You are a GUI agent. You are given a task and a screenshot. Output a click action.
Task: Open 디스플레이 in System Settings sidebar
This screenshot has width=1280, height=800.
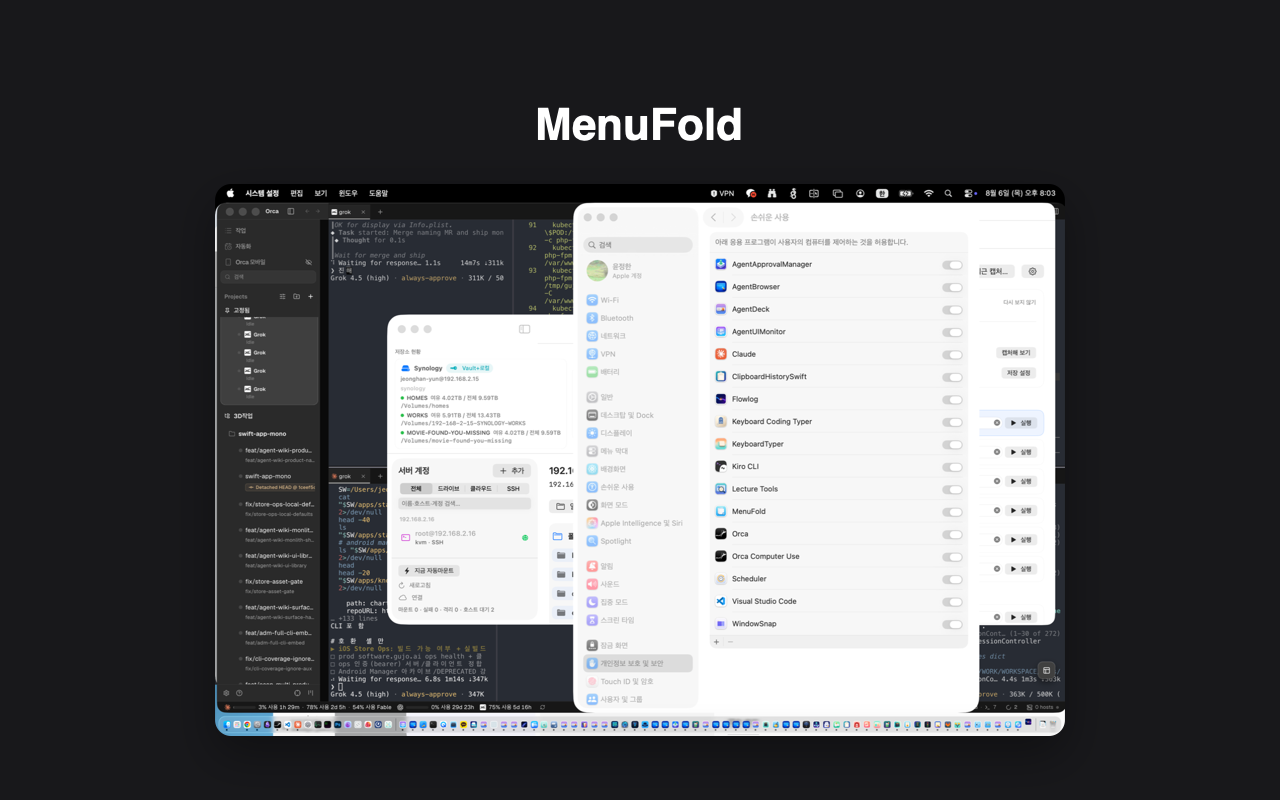coord(638,433)
